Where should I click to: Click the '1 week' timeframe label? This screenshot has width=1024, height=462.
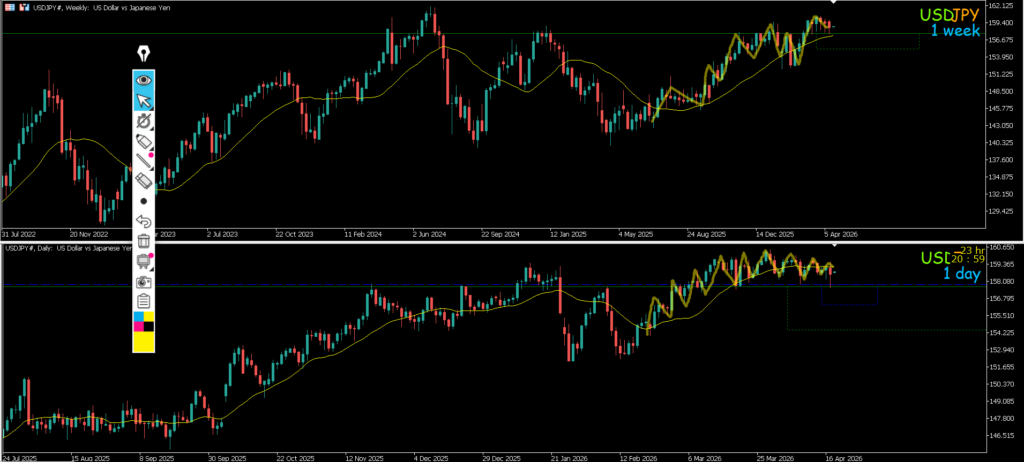955,31
